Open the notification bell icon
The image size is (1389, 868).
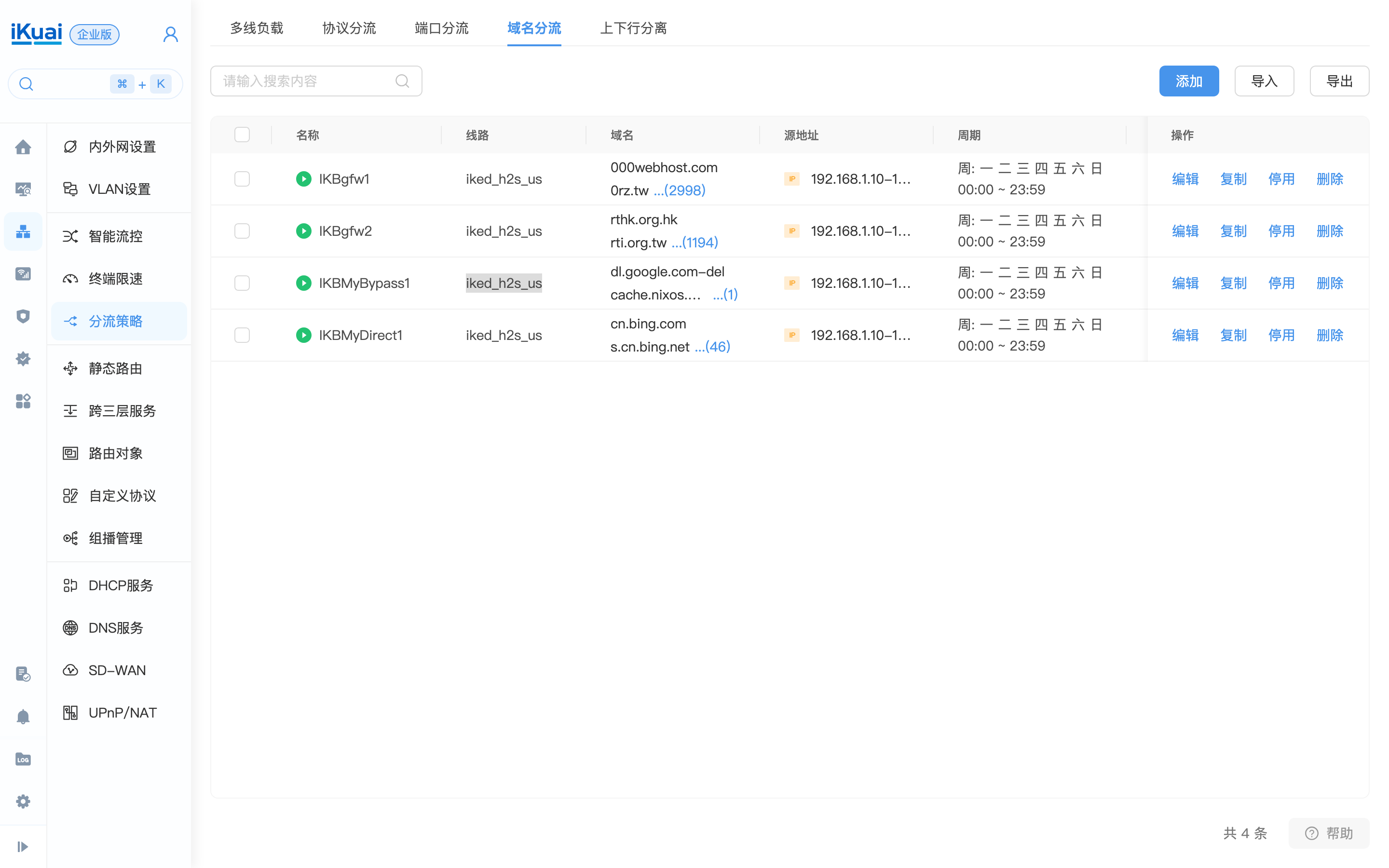(23, 717)
